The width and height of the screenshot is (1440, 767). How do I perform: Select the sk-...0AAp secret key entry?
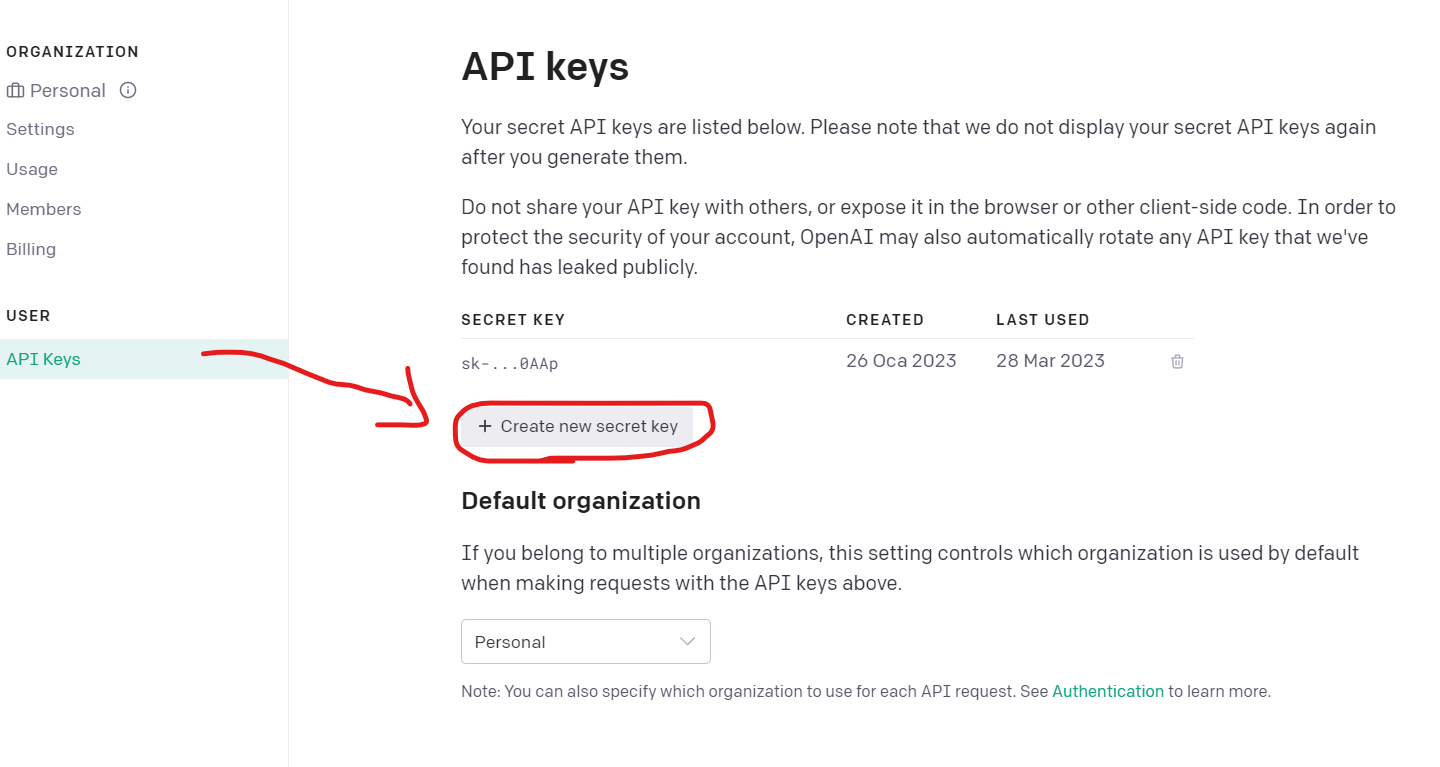(509, 363)
